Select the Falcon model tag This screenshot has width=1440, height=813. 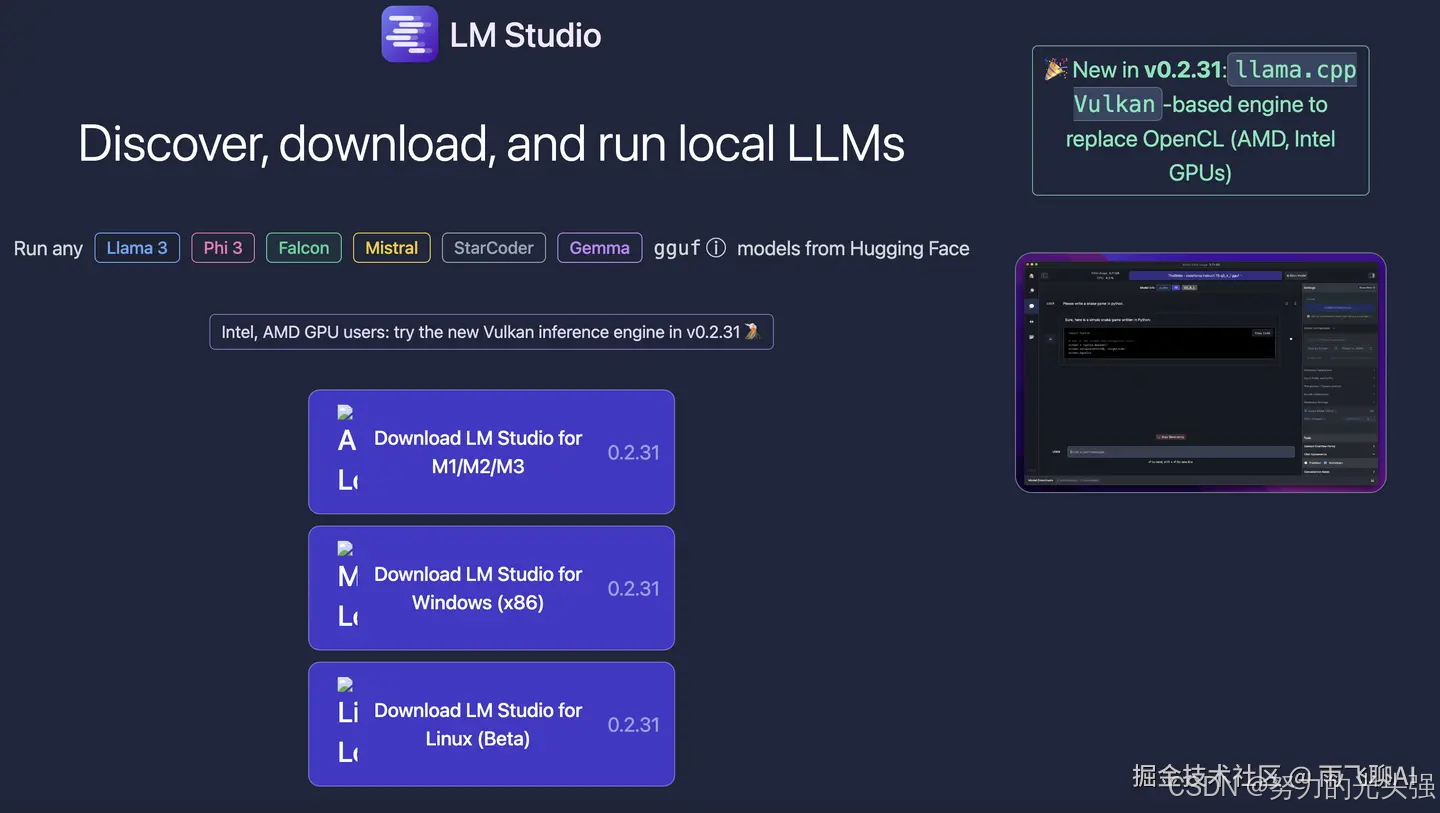(x=304, y=248)
